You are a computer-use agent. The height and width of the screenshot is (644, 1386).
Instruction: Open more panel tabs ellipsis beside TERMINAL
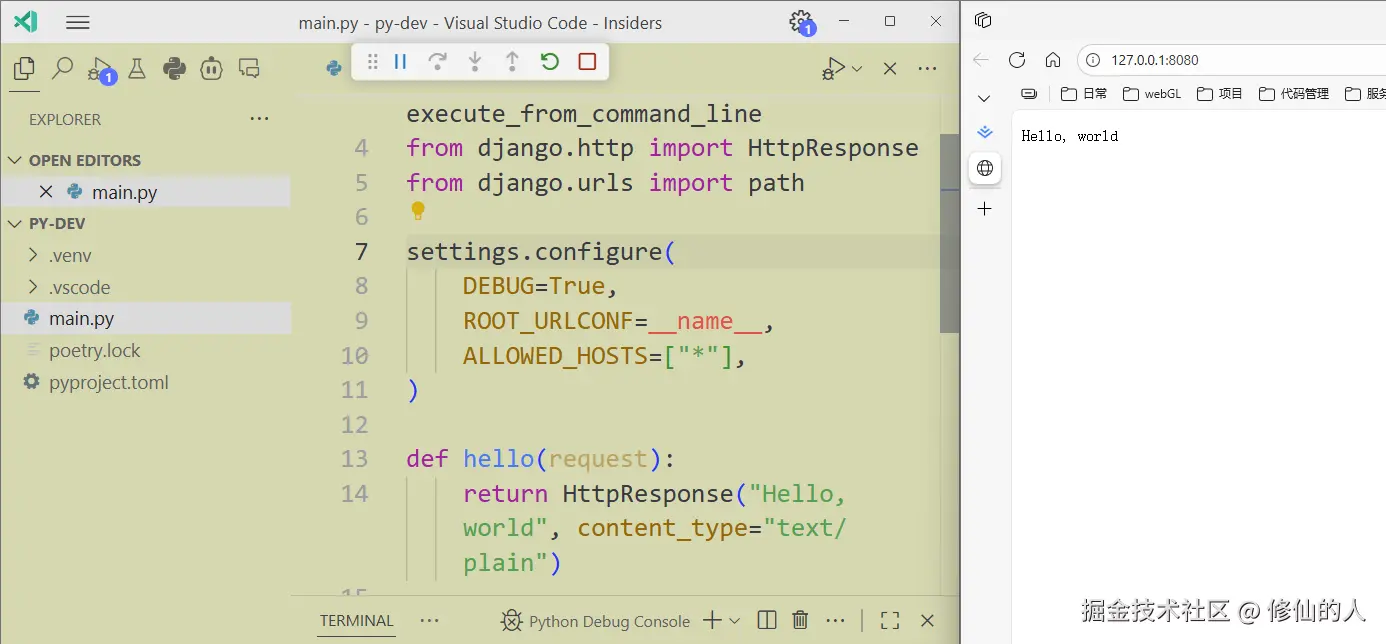(430, 621)
